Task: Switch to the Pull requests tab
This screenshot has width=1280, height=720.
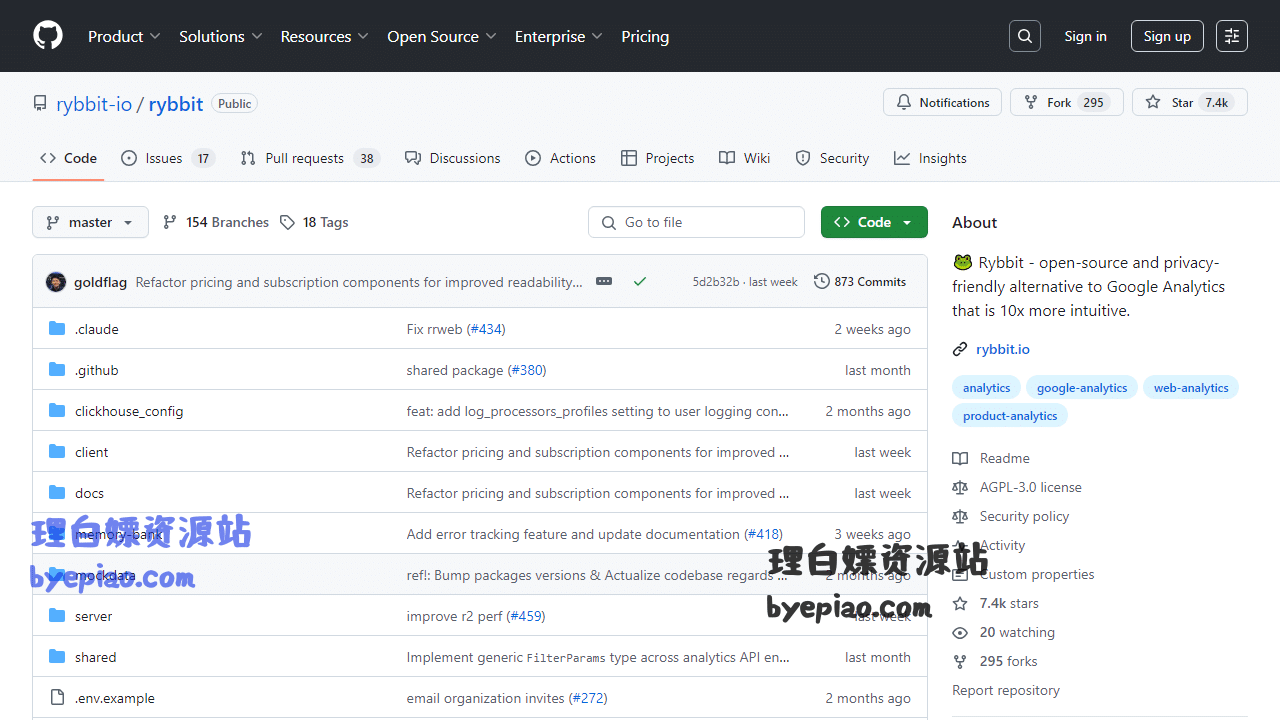Action: (x=310, y=158)
